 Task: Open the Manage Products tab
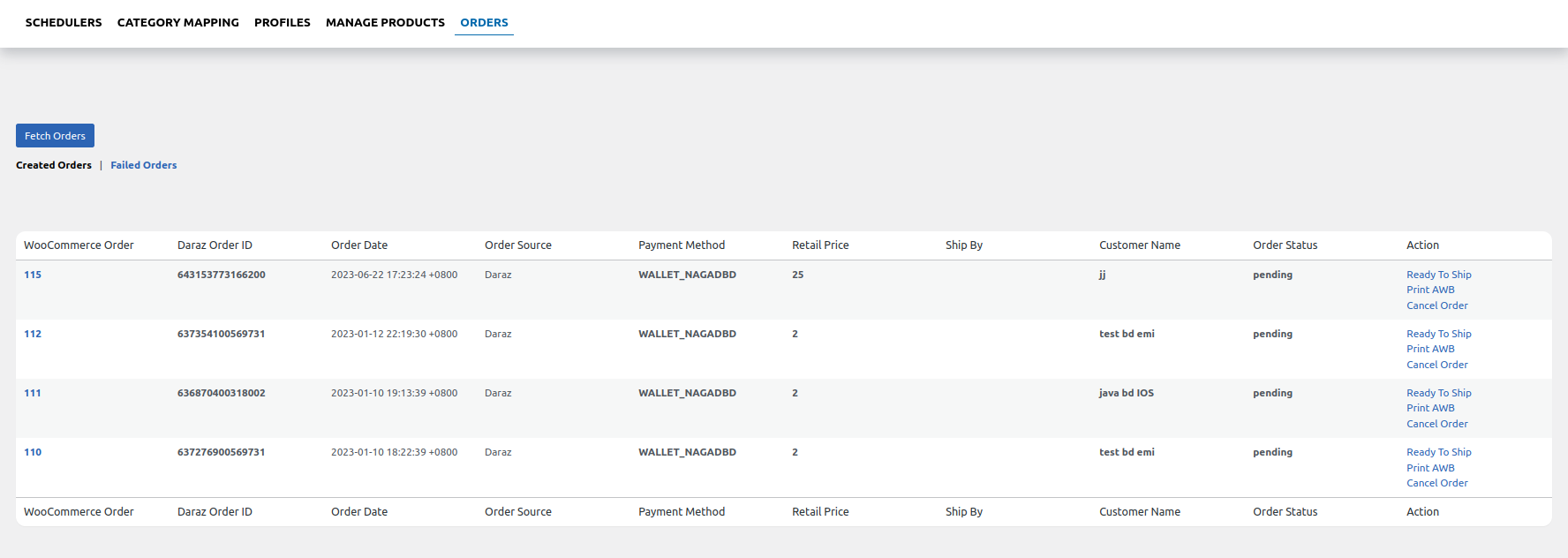click(385, 23)
